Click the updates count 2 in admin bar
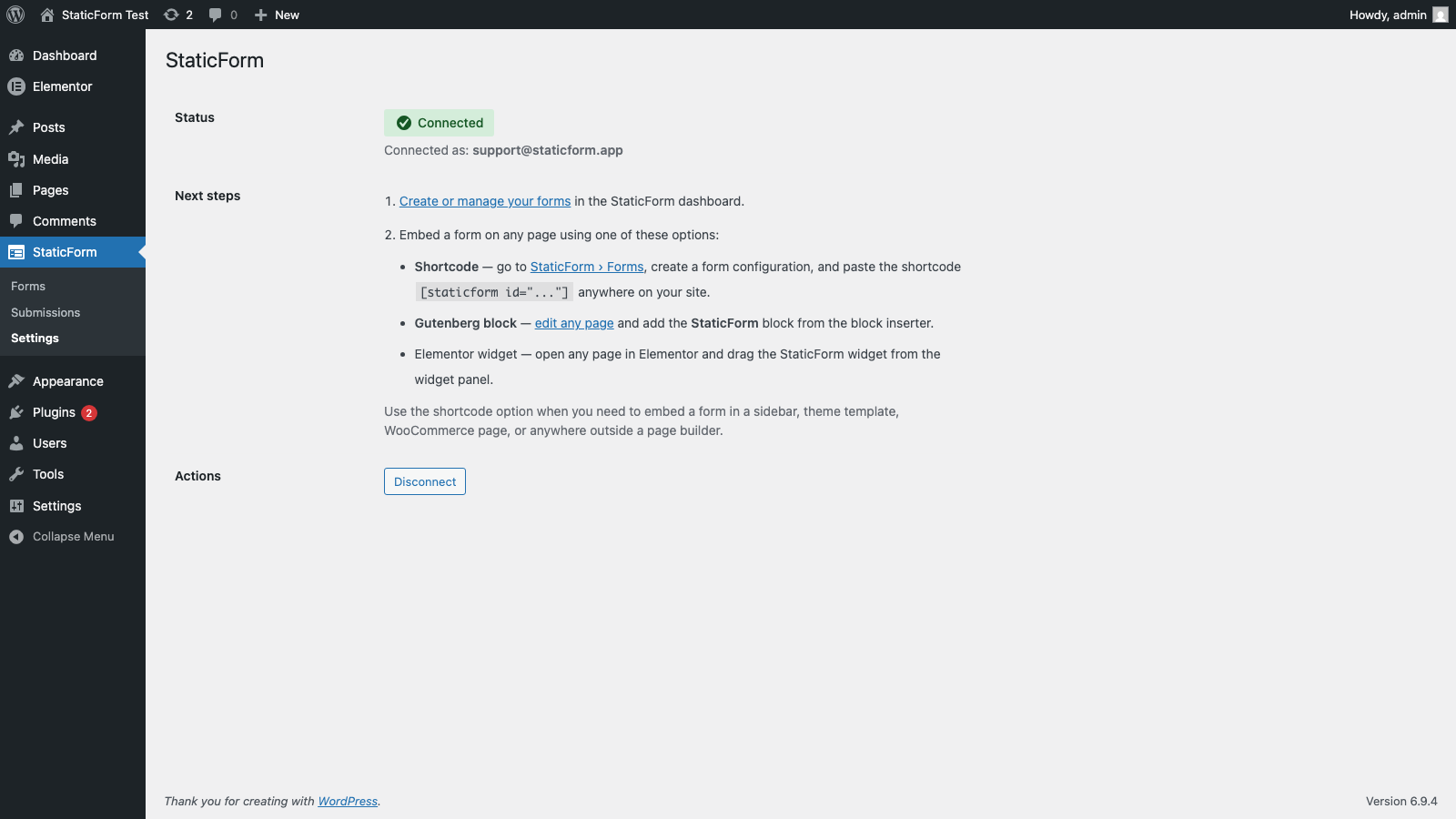Screen dimensions: 1456x819 click(189, 15)
